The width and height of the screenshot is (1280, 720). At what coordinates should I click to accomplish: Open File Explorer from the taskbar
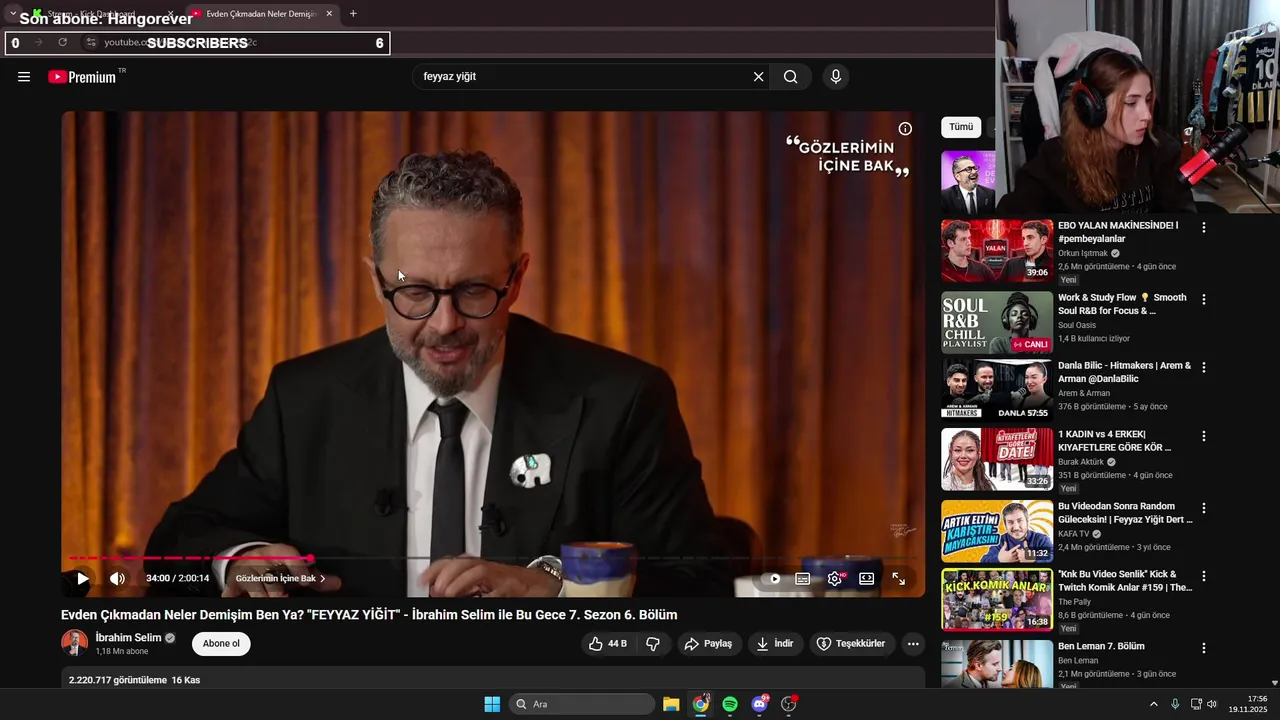pyautogui.click(x=671, y=704)
